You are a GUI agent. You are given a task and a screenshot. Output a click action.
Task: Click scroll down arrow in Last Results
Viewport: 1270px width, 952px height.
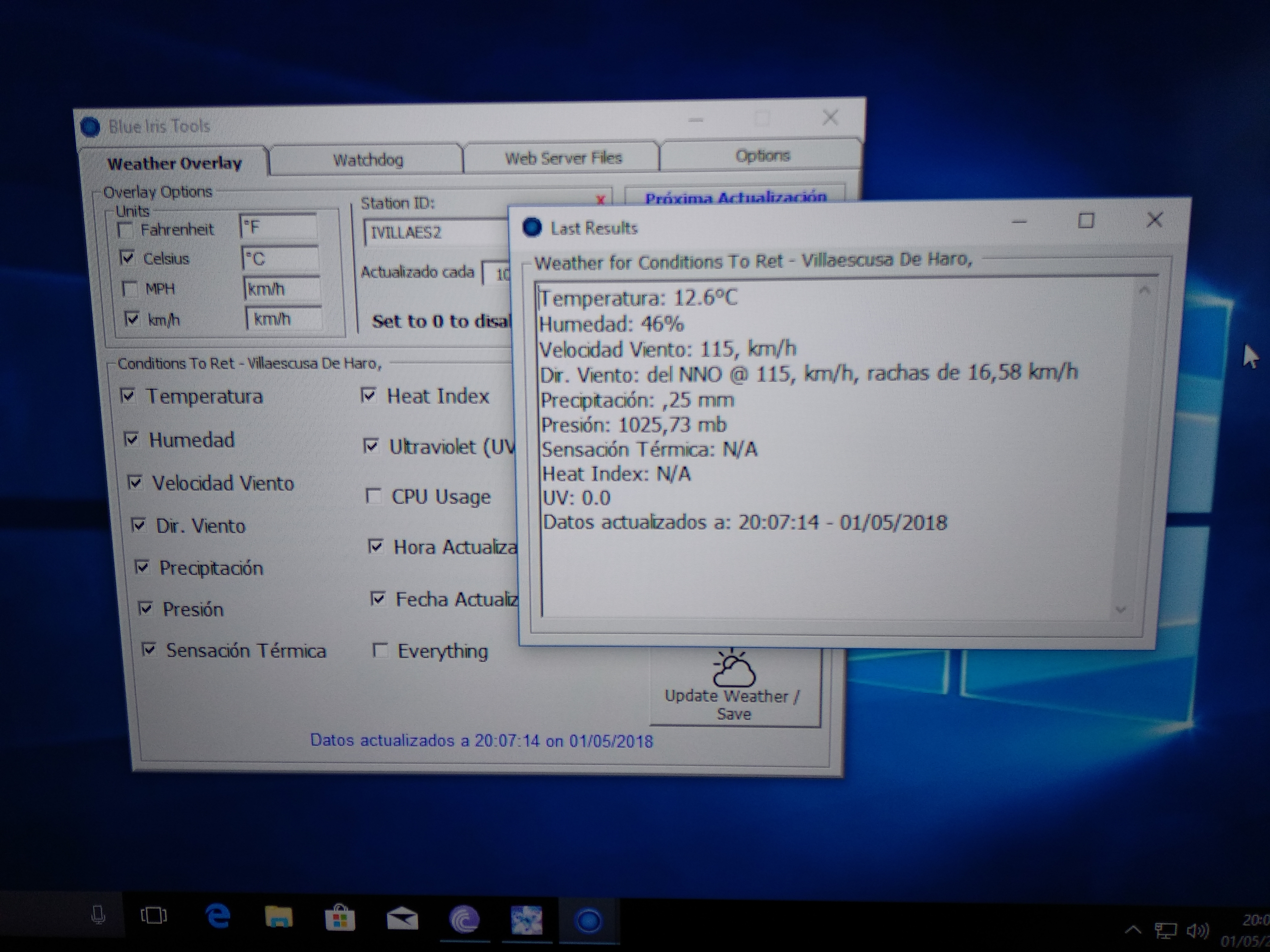coord(1120,609)
